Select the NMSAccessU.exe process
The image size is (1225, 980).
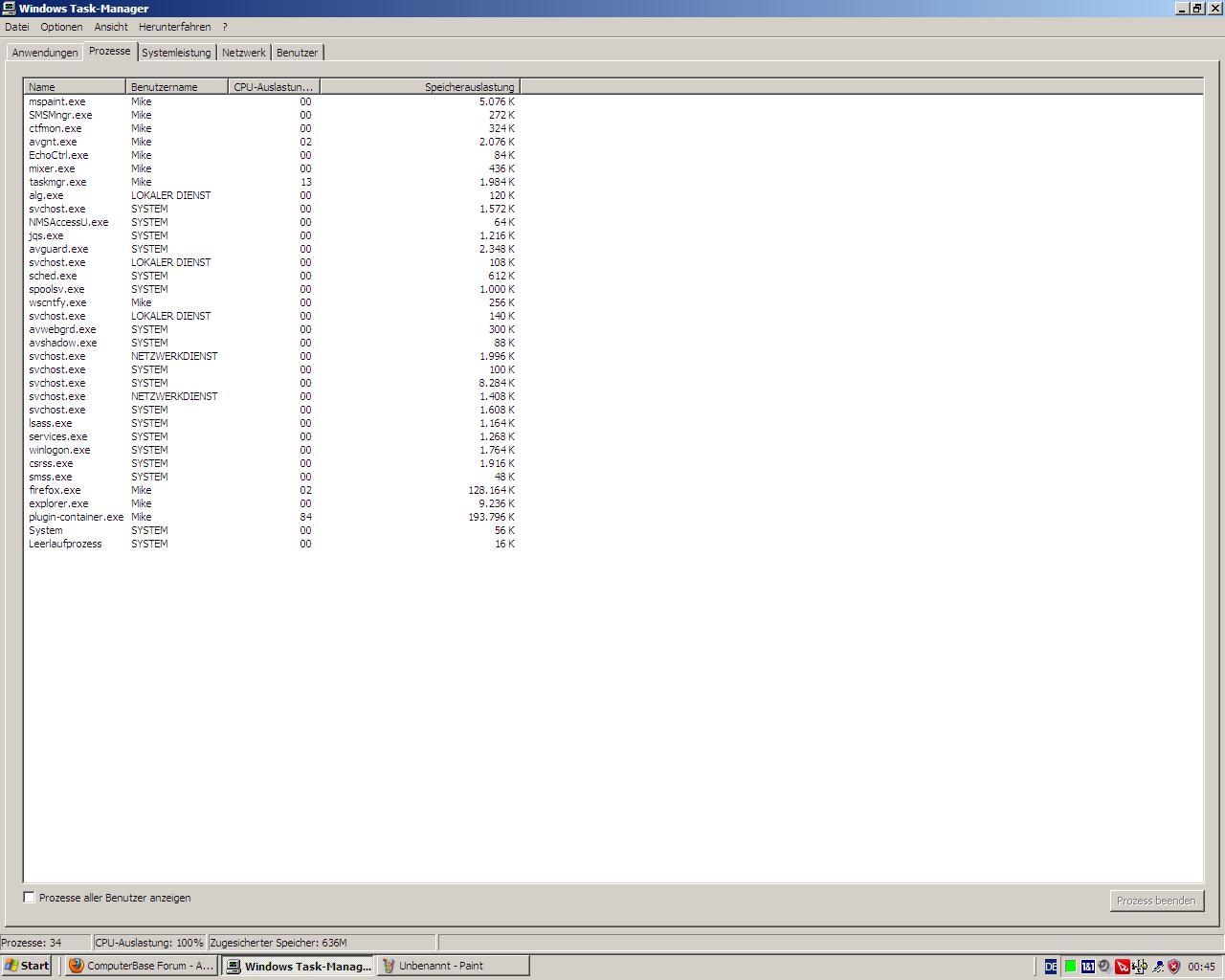(x=271, y=222)
